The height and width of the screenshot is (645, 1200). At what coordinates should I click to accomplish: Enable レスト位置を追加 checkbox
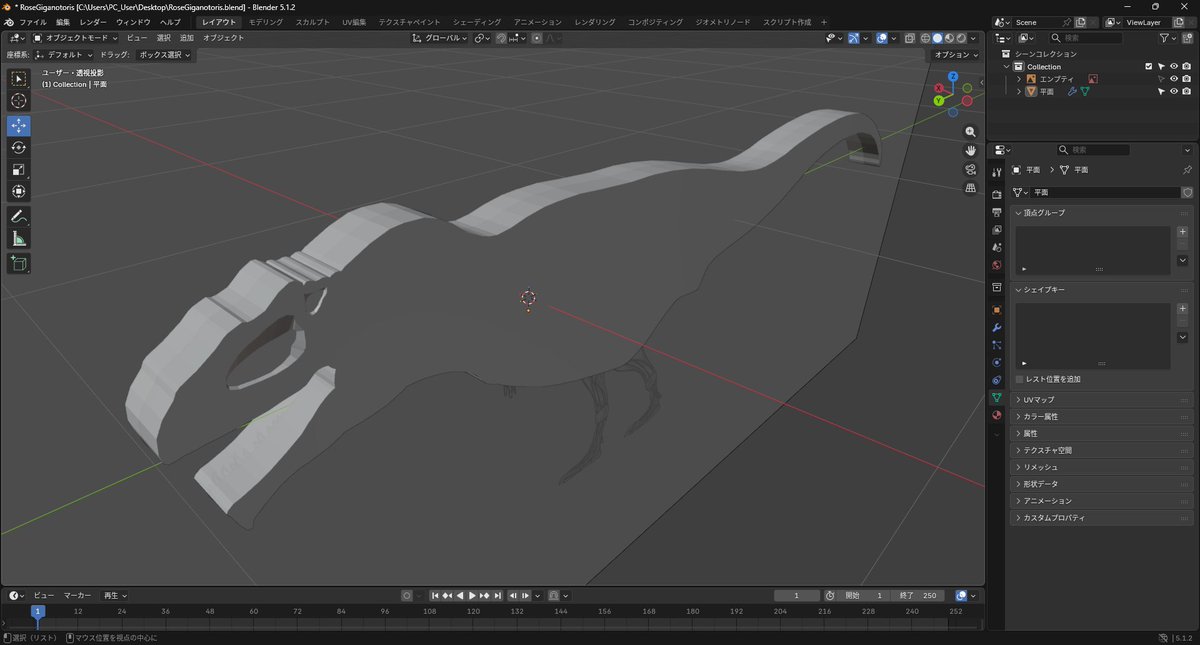(1019, 379)
